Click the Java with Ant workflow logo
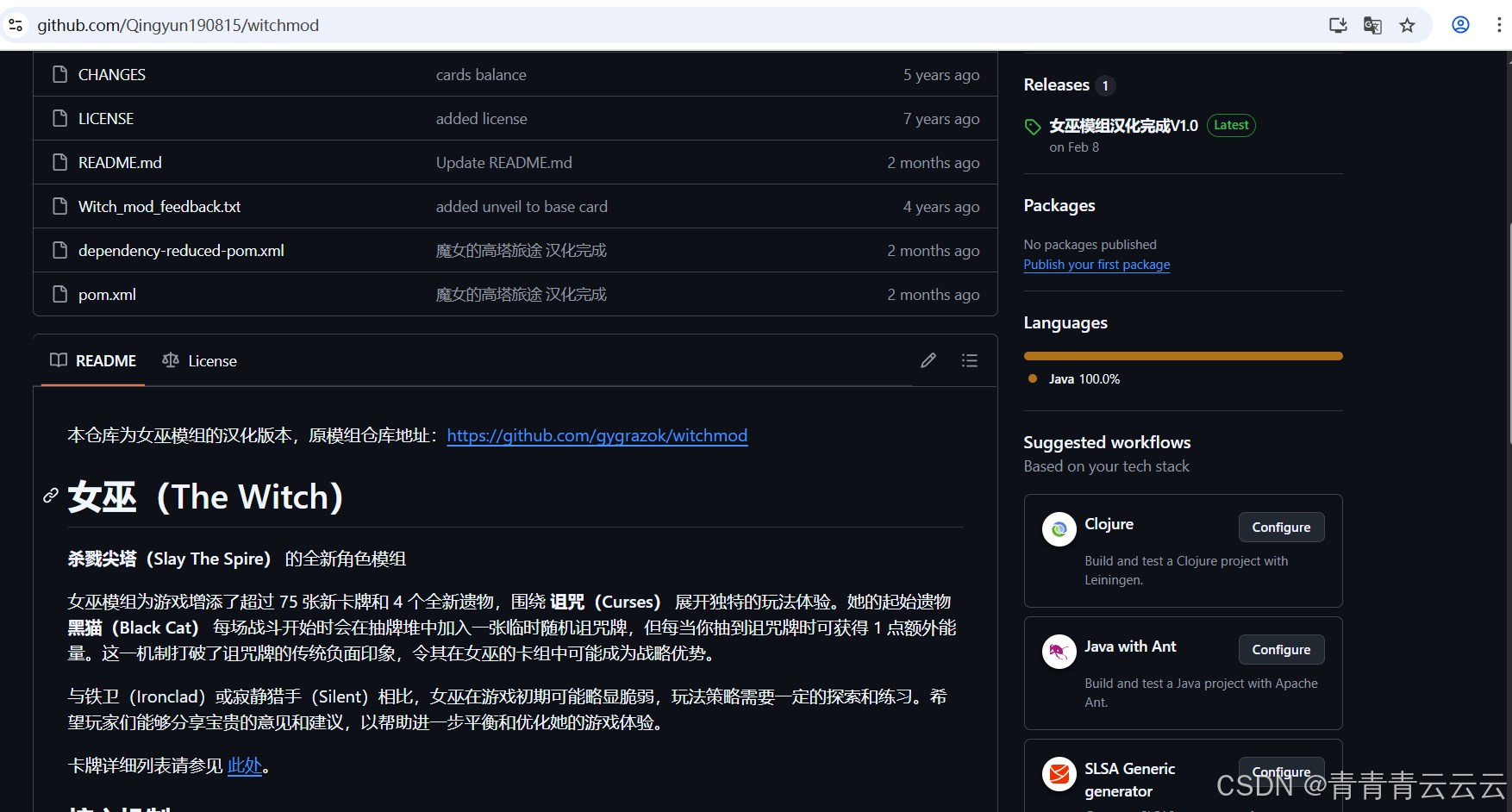This screenshot has height=812, width=1512. pyautogui.click(x=1059, y=652)
